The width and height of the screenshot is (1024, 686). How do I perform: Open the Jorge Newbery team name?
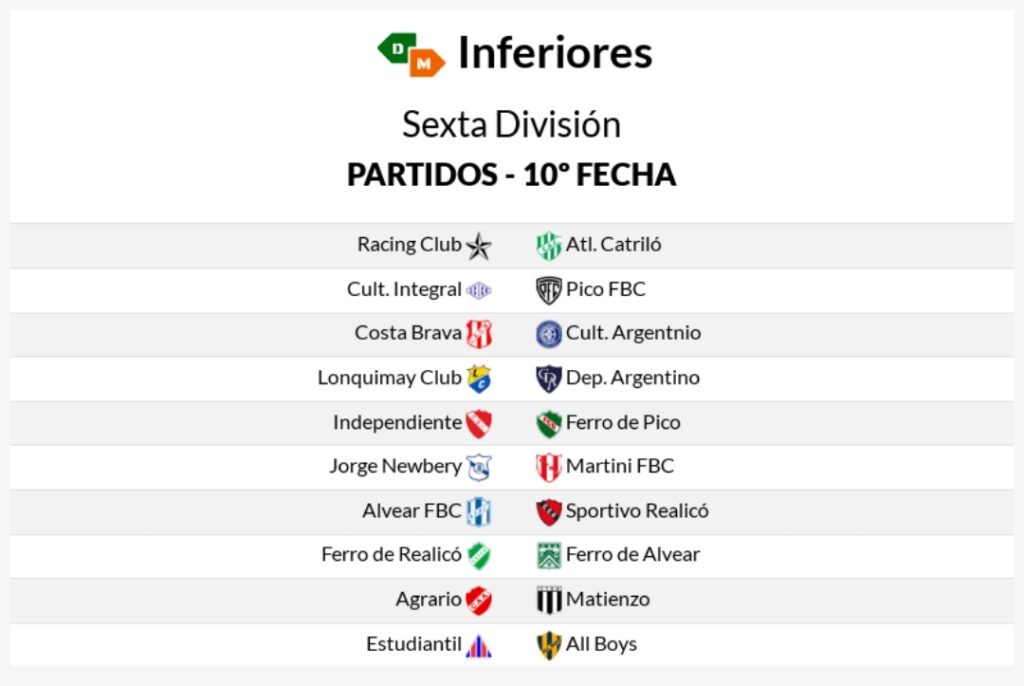point(395,466)
